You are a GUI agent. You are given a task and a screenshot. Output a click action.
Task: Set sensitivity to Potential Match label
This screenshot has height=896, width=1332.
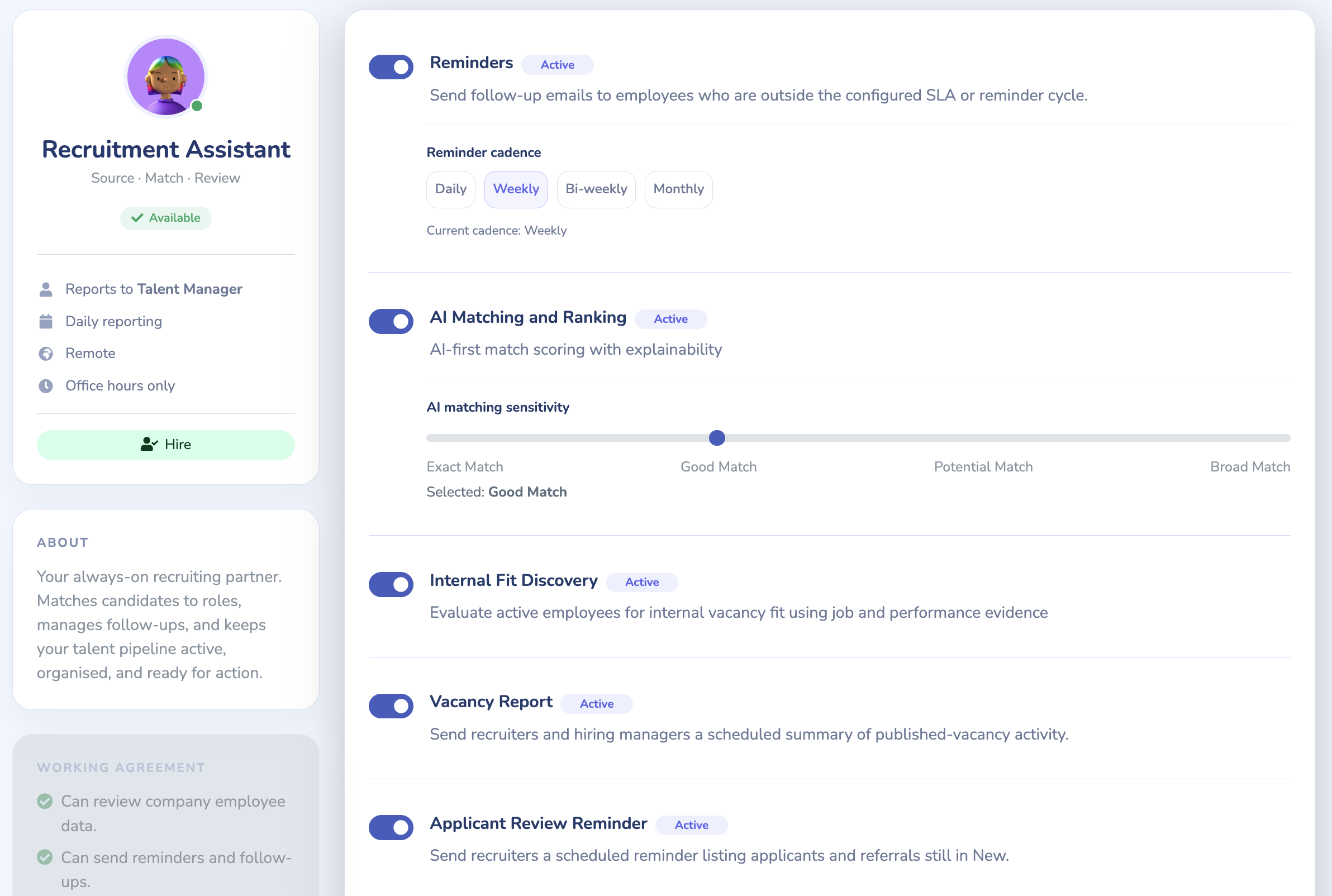tap(983, 467)
